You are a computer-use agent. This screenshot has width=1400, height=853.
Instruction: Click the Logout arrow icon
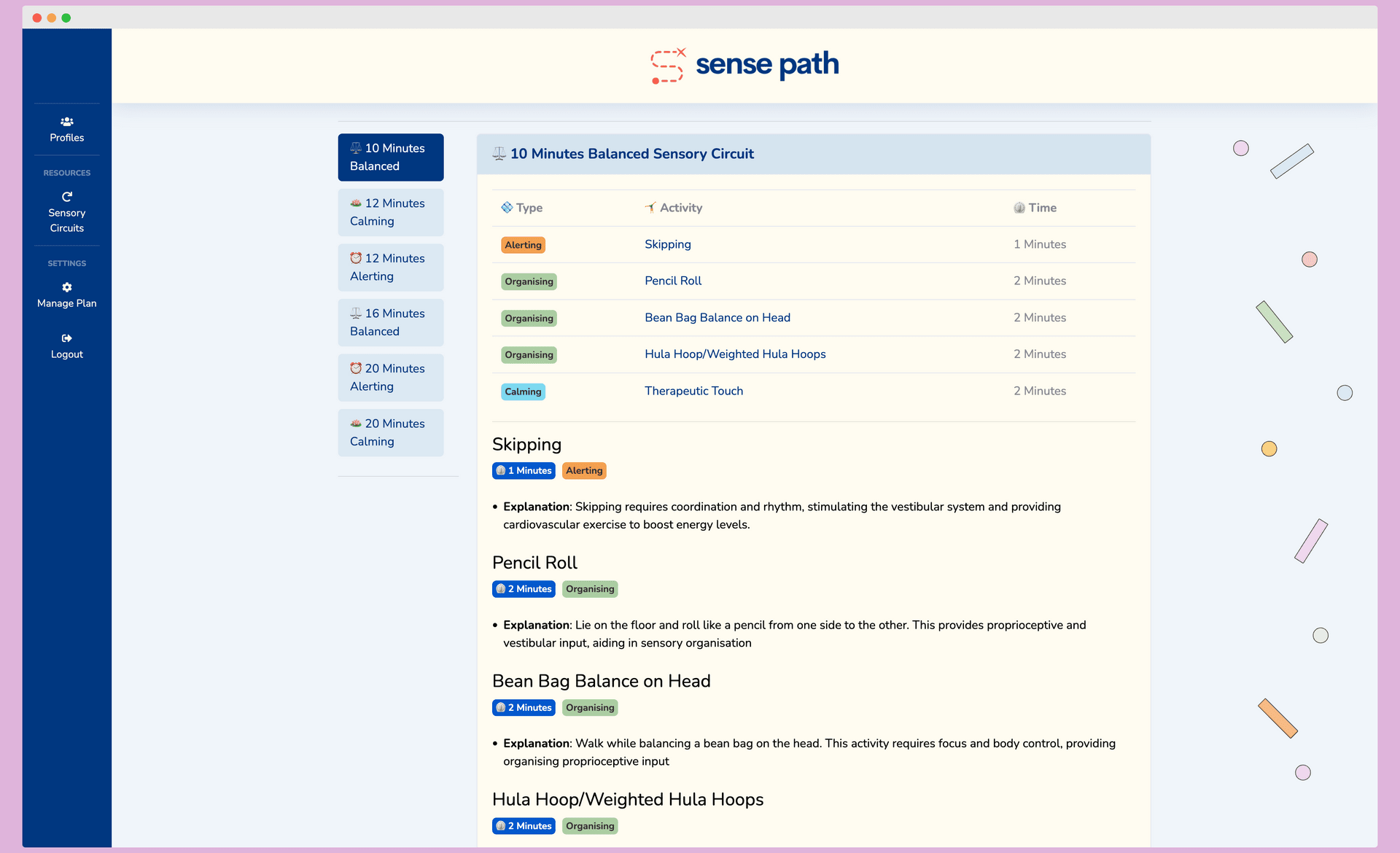click(66, 338)
